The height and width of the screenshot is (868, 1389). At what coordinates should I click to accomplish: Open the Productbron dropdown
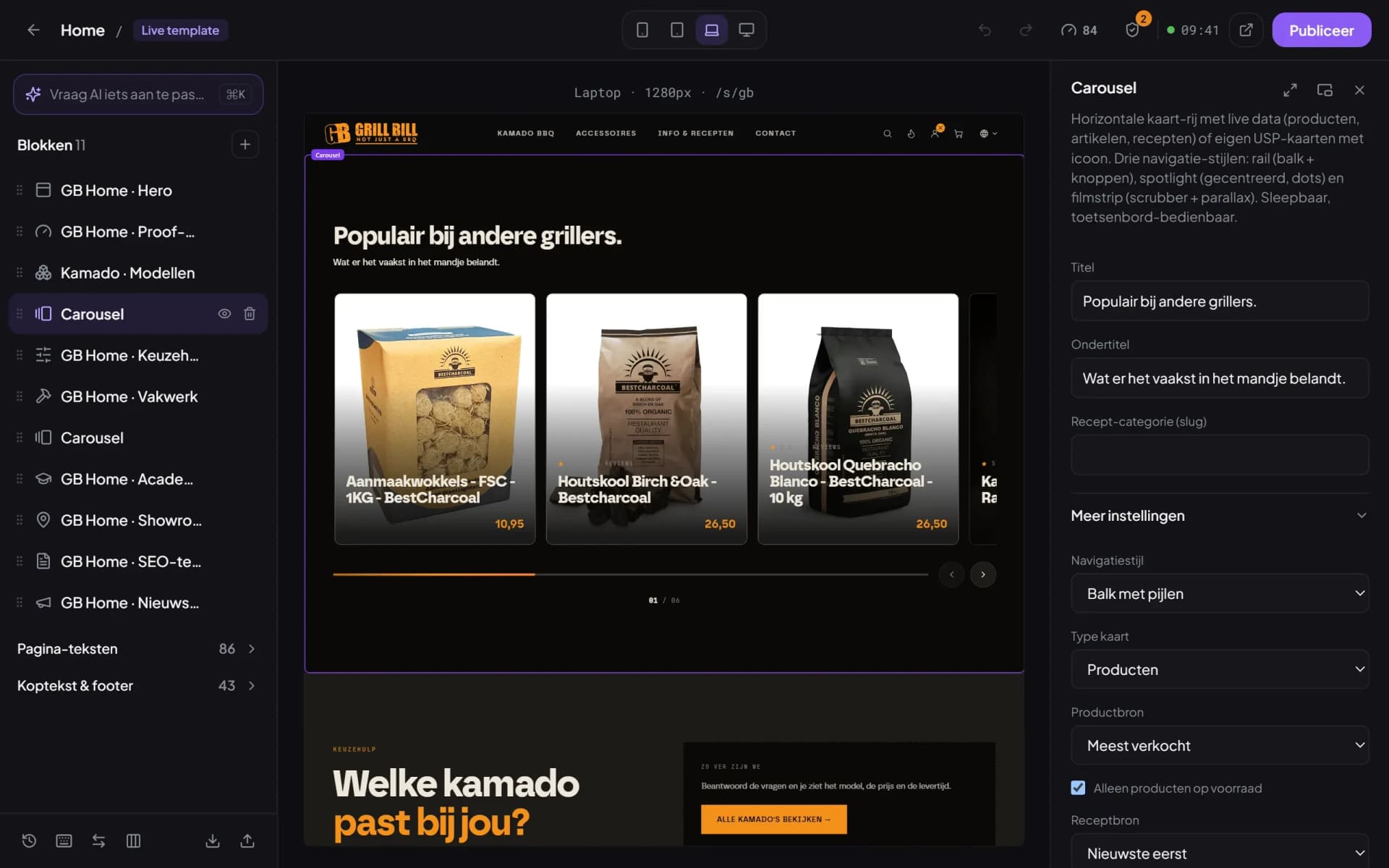(1220, 745)
